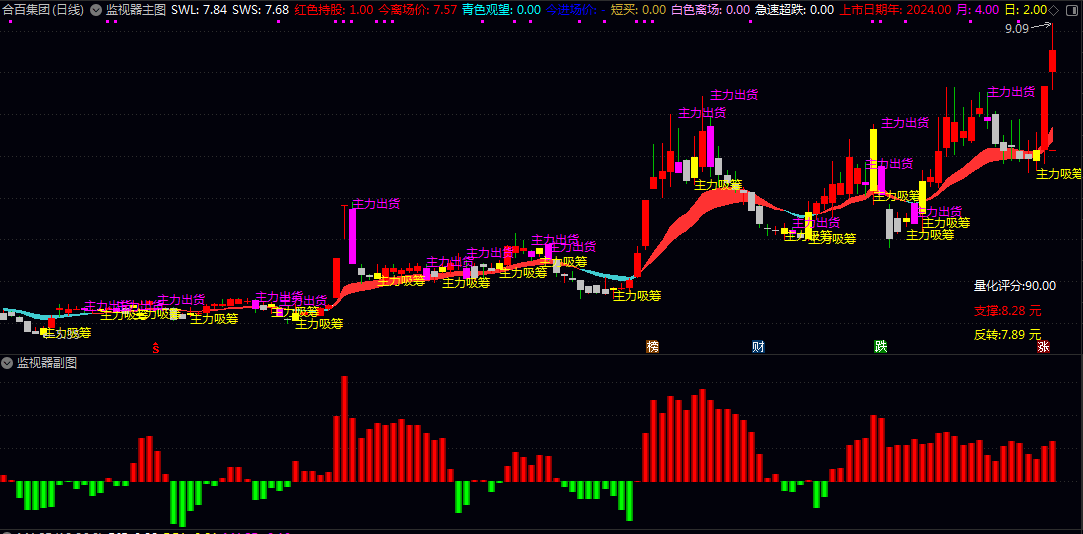The image size is (1083, 534).
Task: Click the 9.09 high price label
Action: pos(1017,28)
